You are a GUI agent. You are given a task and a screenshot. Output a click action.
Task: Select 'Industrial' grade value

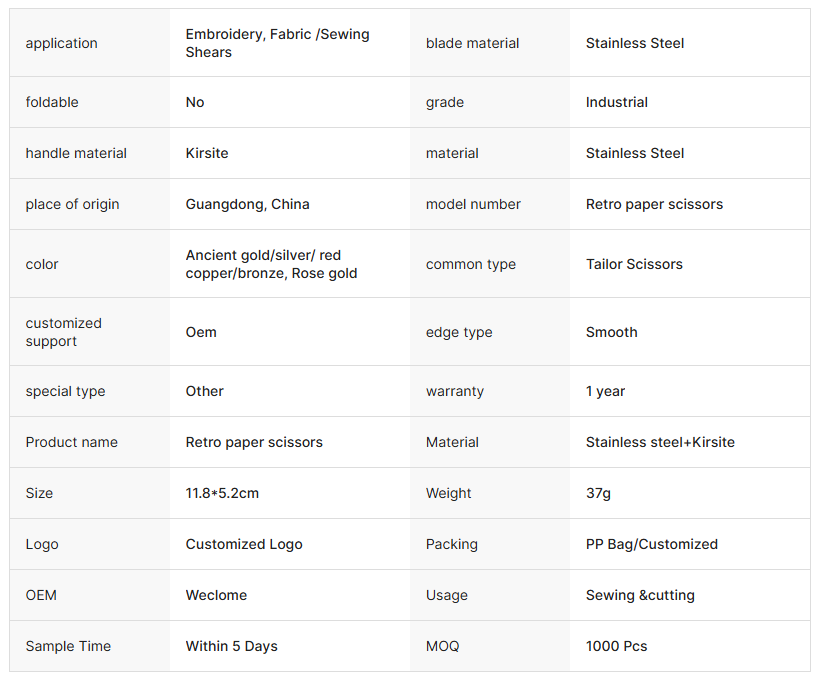617,102
